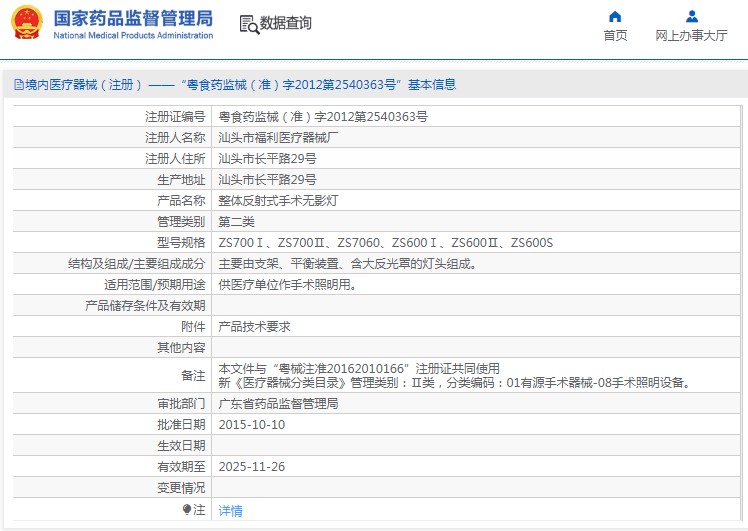Click National Medical Products Administration text
This screenshot has height=531, width=748.
133,35
